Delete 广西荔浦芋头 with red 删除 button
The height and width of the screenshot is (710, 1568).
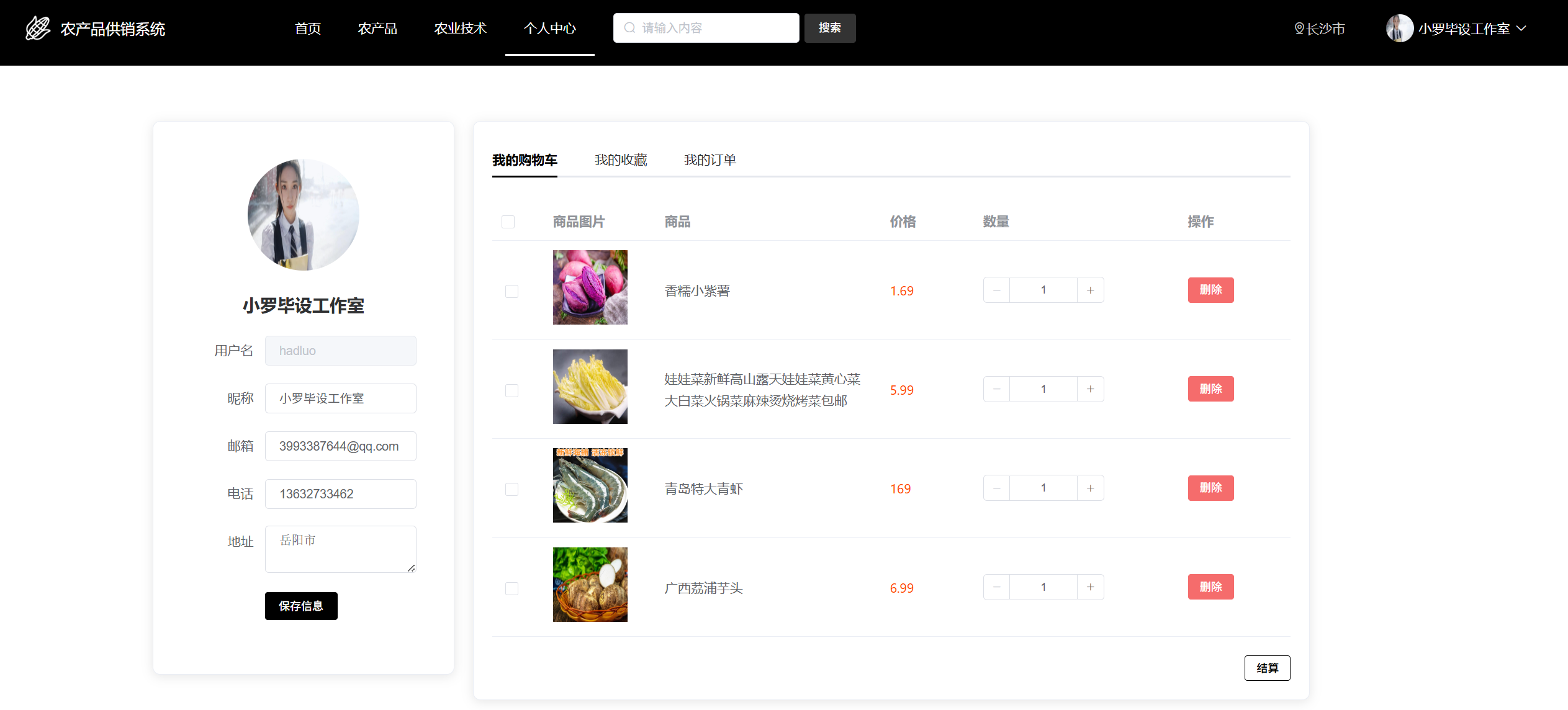tap(1210, 587)
